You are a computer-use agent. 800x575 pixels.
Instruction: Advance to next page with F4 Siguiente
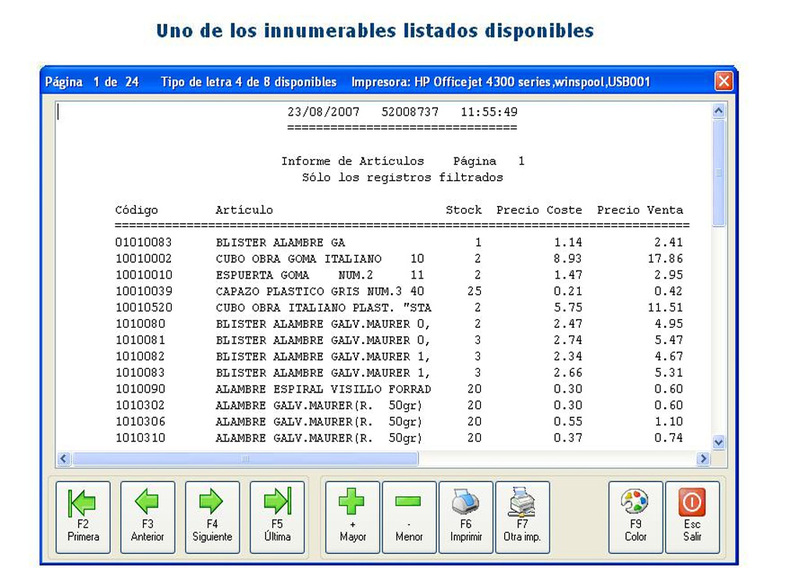point(212,517)
